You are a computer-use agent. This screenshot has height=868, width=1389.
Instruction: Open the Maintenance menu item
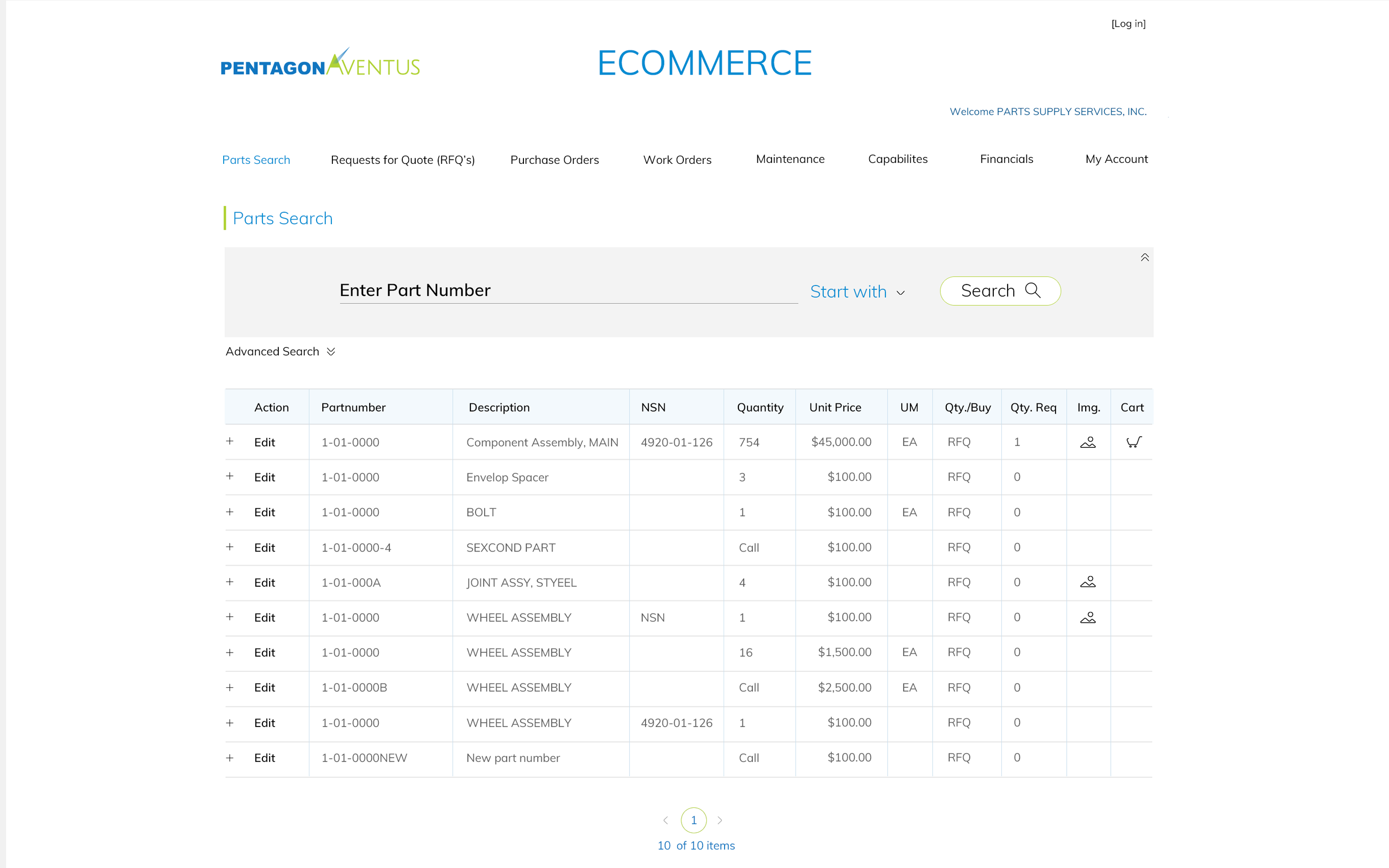pos(791,159)
